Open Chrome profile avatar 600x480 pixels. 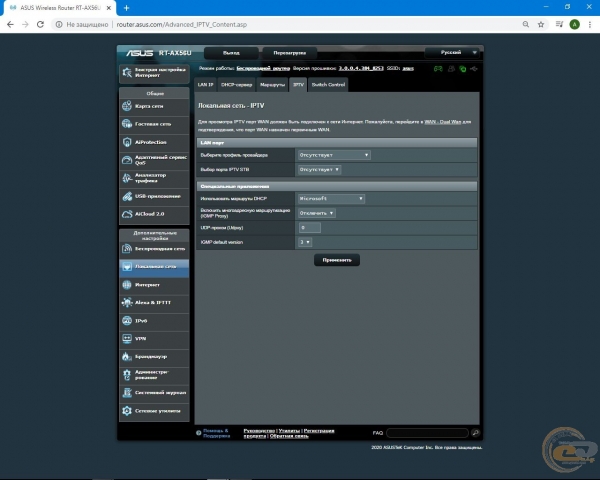574,24
